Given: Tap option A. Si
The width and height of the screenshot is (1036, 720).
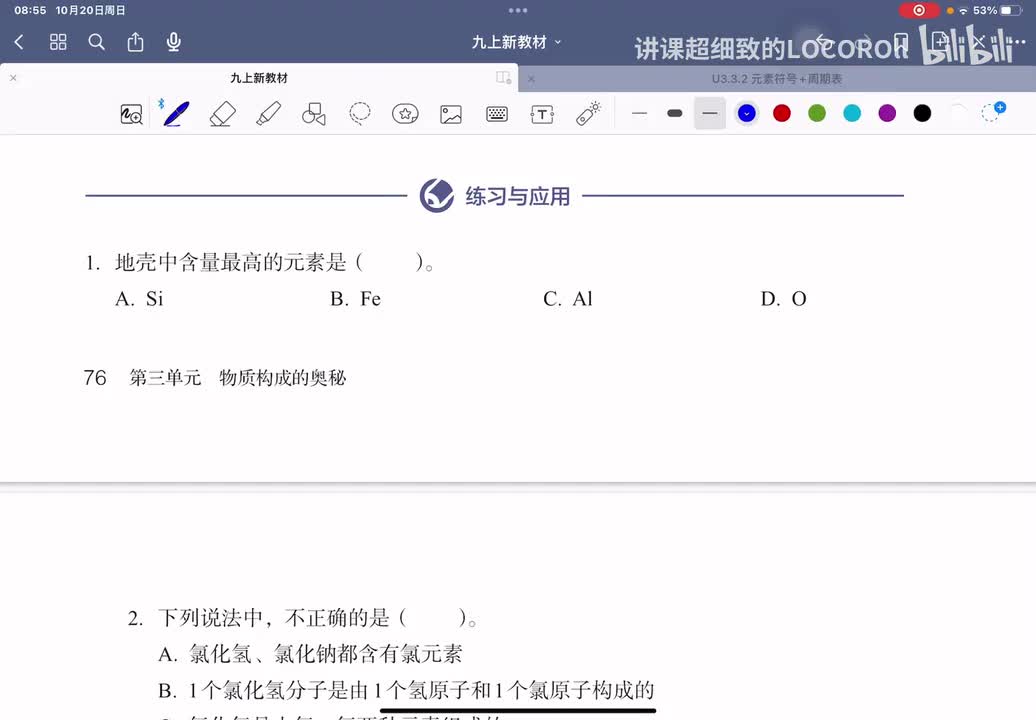Looking at the screenshot, I should 139,299.
